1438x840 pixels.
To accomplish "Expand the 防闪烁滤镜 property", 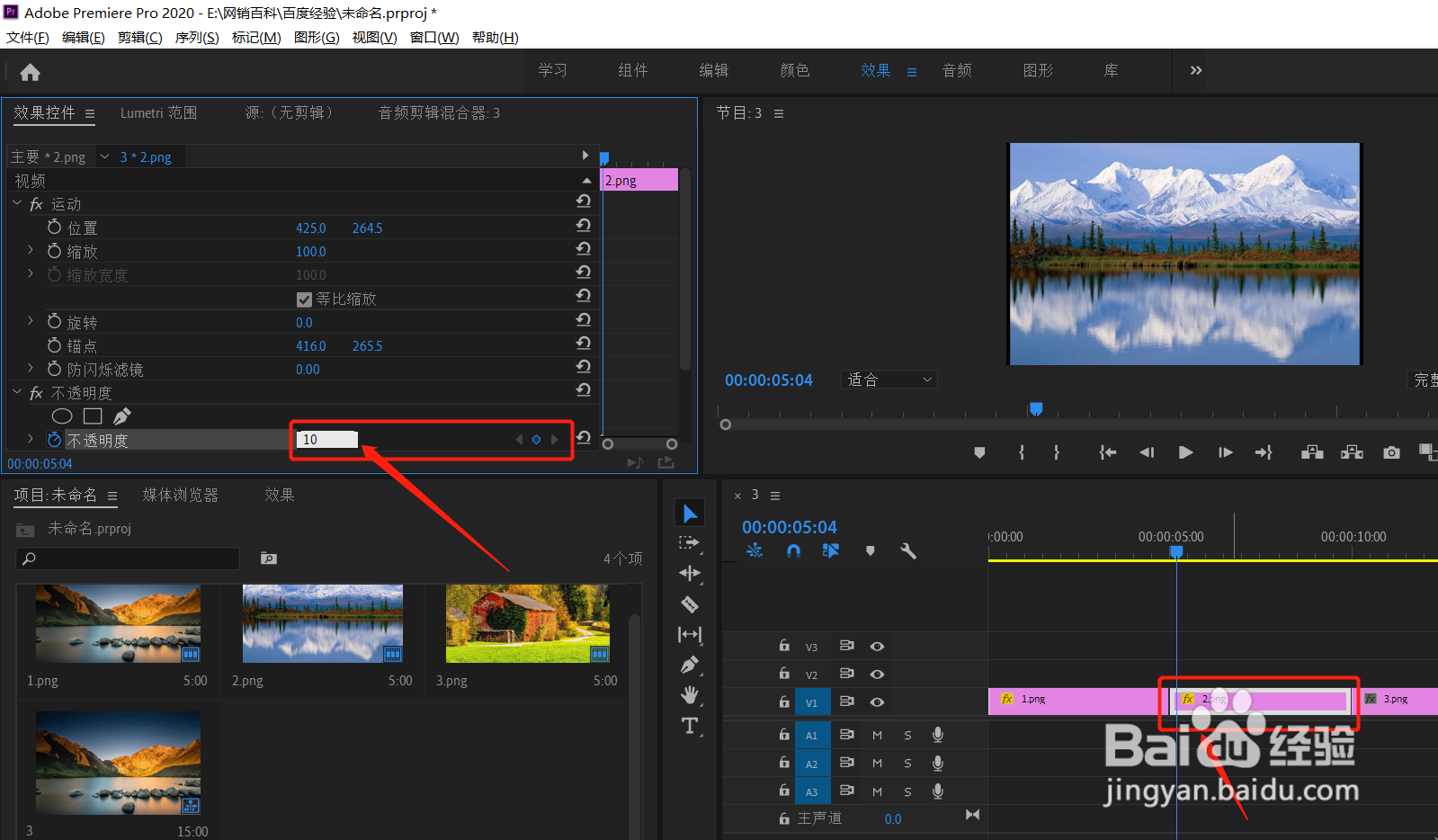I will tap(31, 368).
